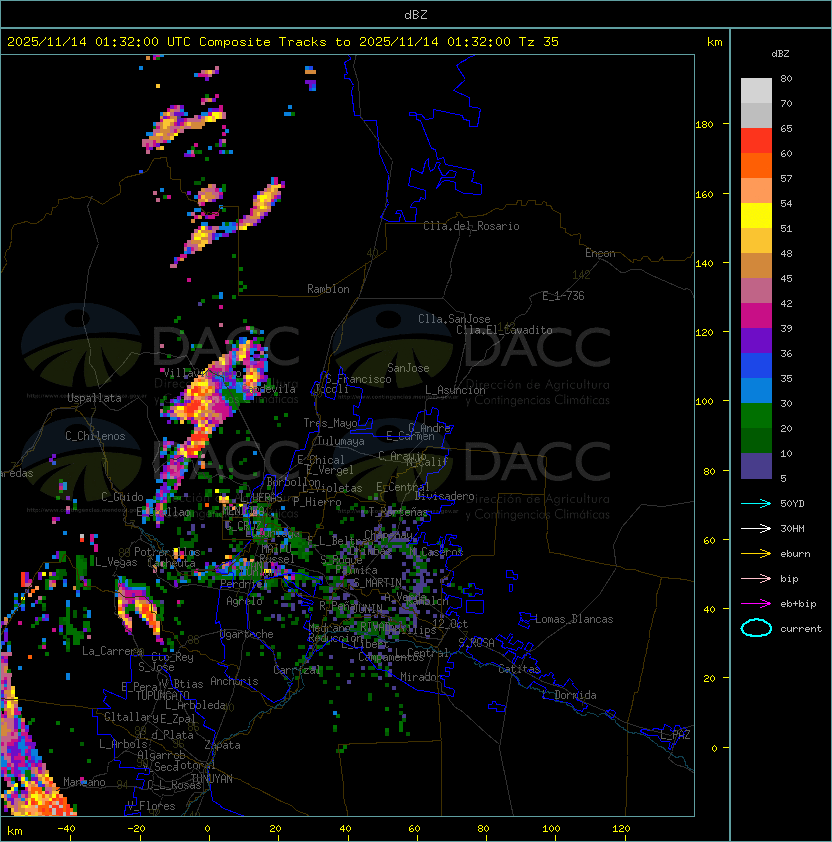
Task: Select the dark orange legend color band
Action: pos(756,165)
